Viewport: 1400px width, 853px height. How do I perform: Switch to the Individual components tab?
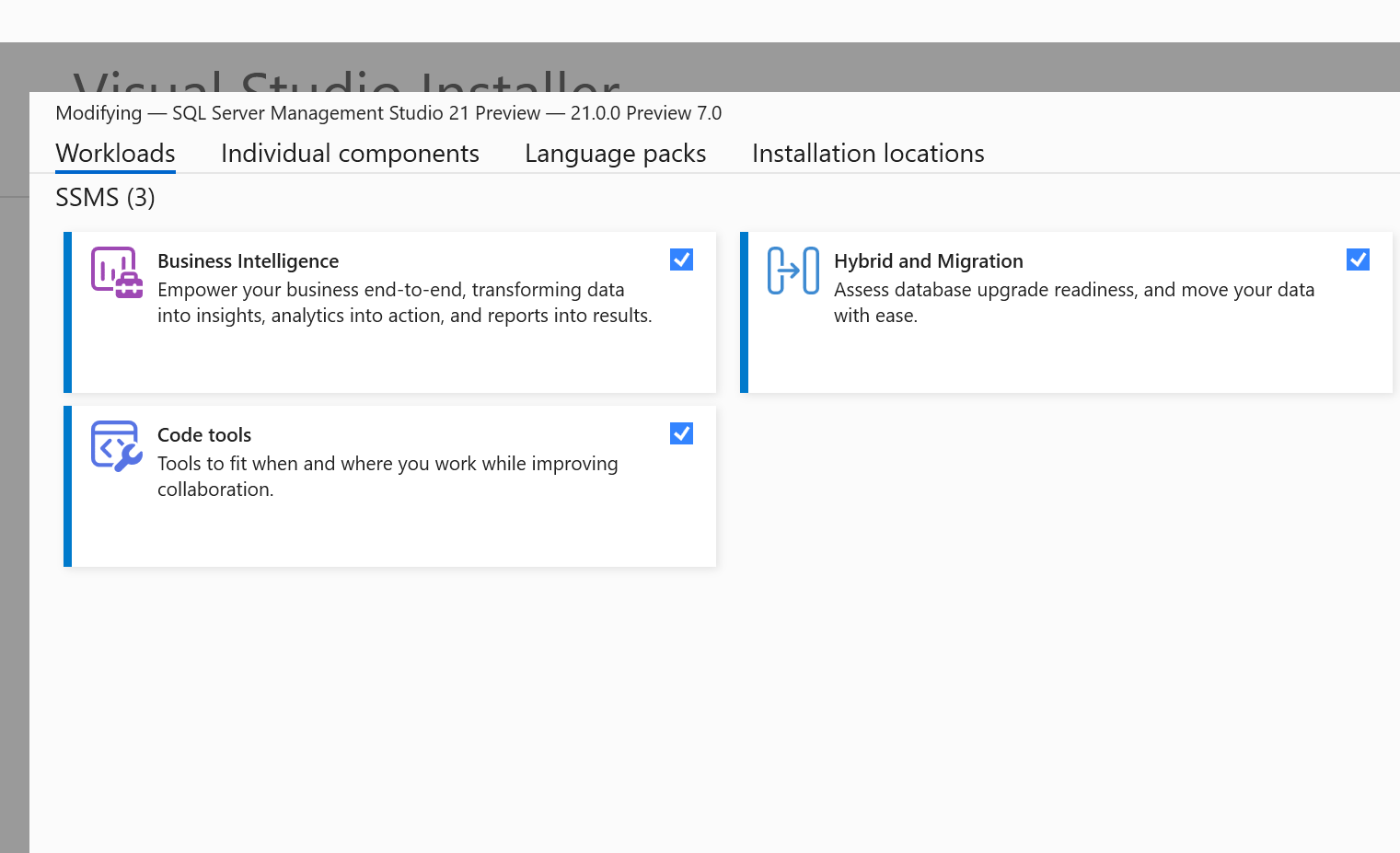(350, 153)
